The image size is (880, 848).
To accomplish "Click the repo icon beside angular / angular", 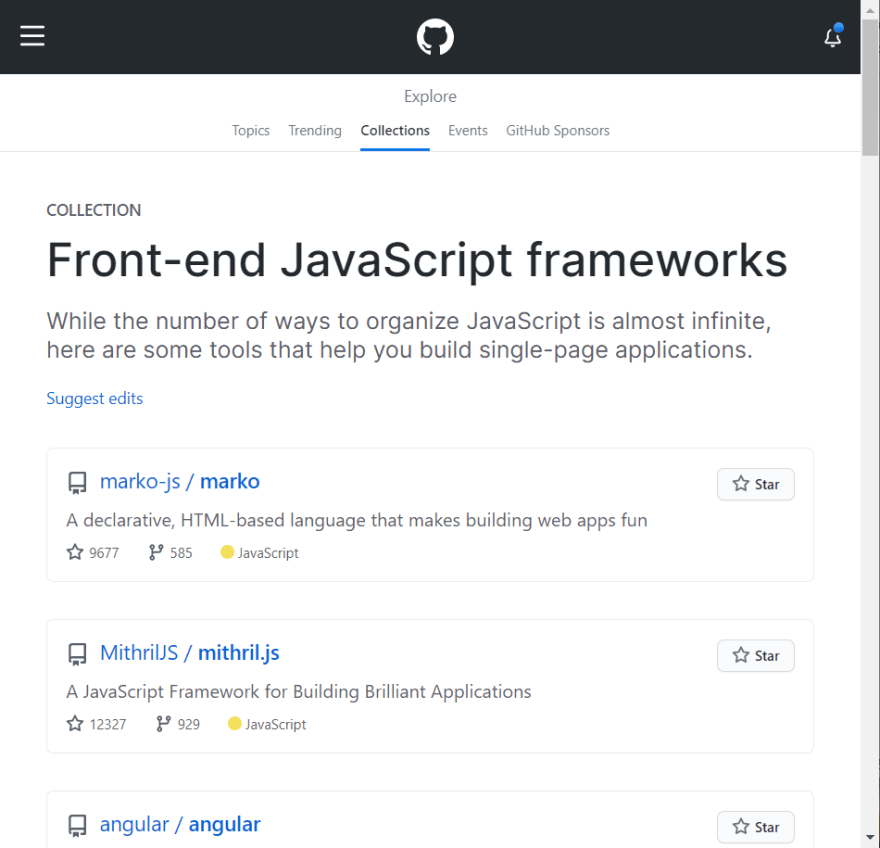I will [x=77, y=826].
